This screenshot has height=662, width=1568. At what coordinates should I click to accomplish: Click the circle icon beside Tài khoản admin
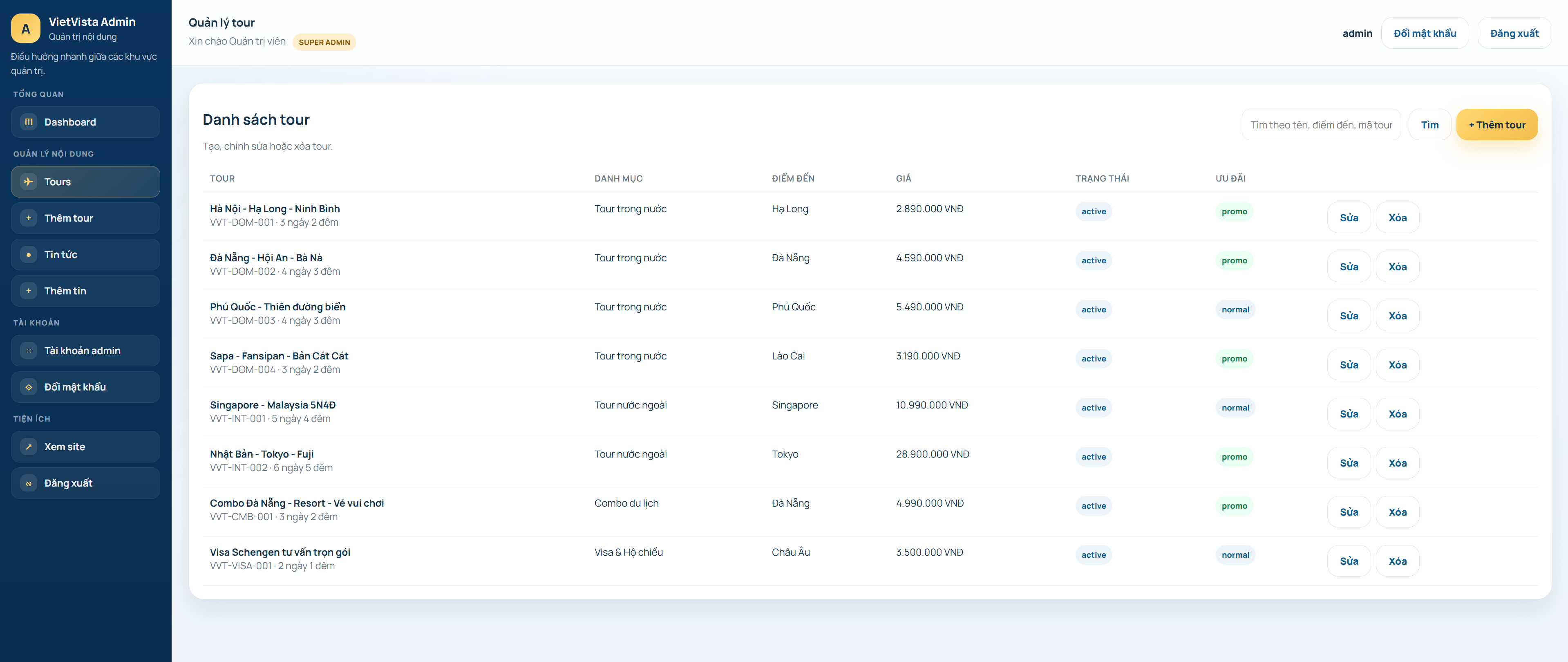pos(29,351)
